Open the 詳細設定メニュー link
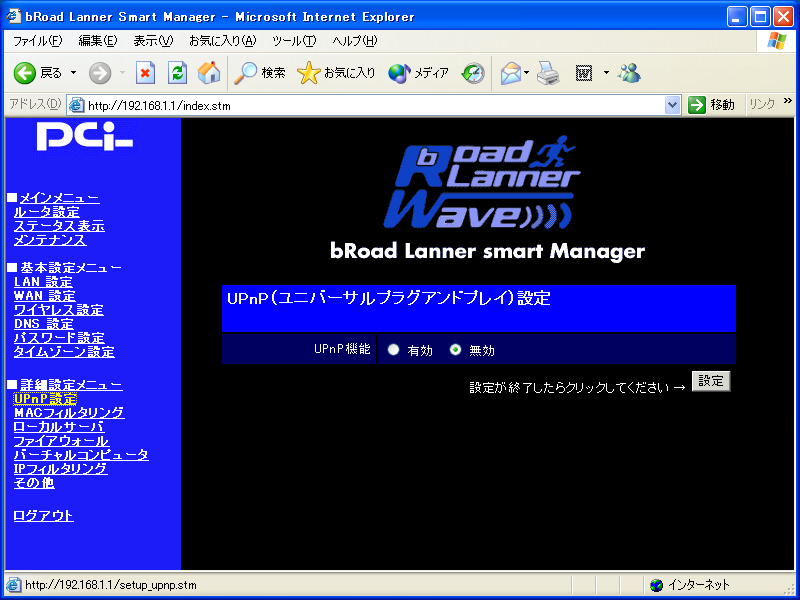 coord(71,385)
